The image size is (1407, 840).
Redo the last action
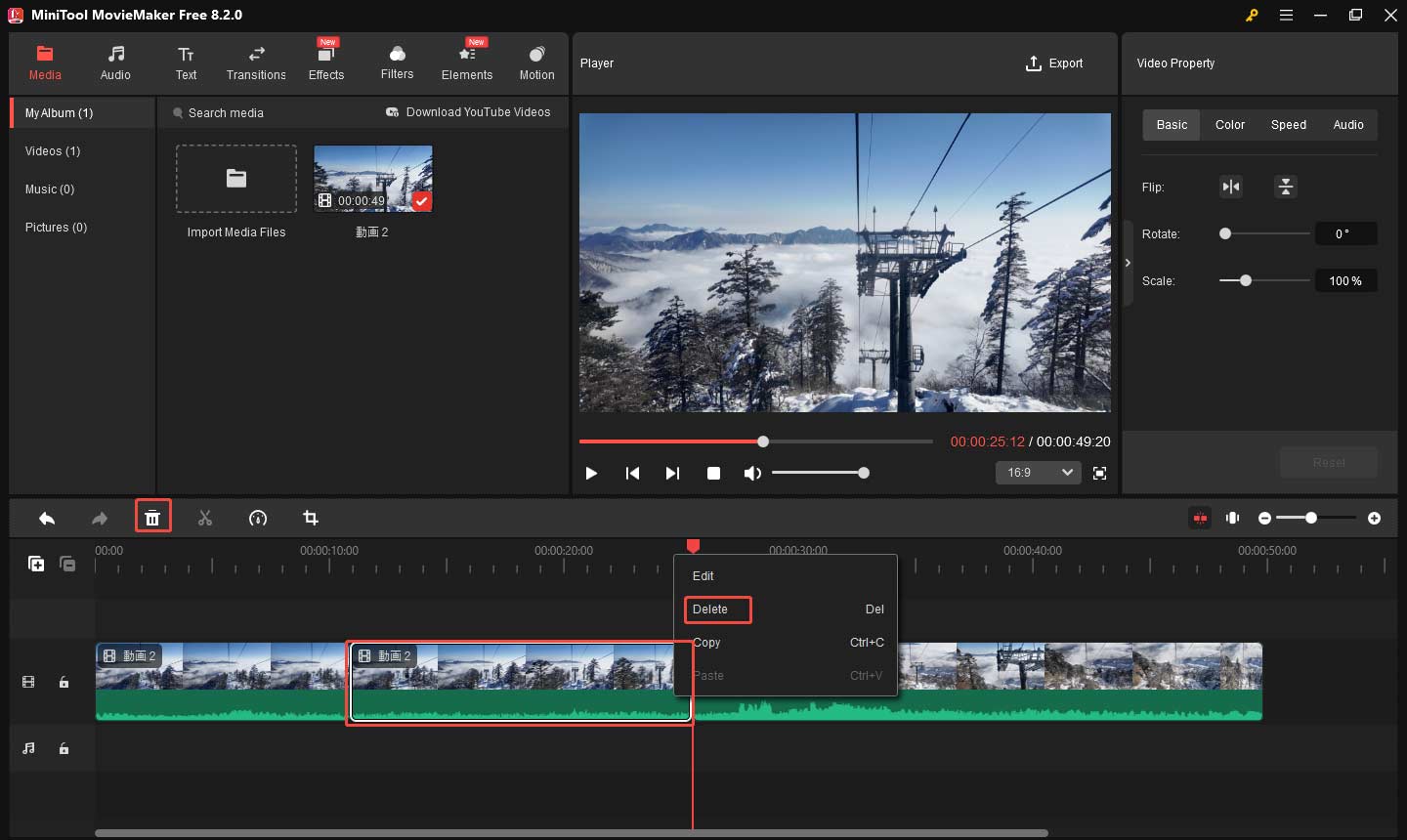tap(100, 518)
